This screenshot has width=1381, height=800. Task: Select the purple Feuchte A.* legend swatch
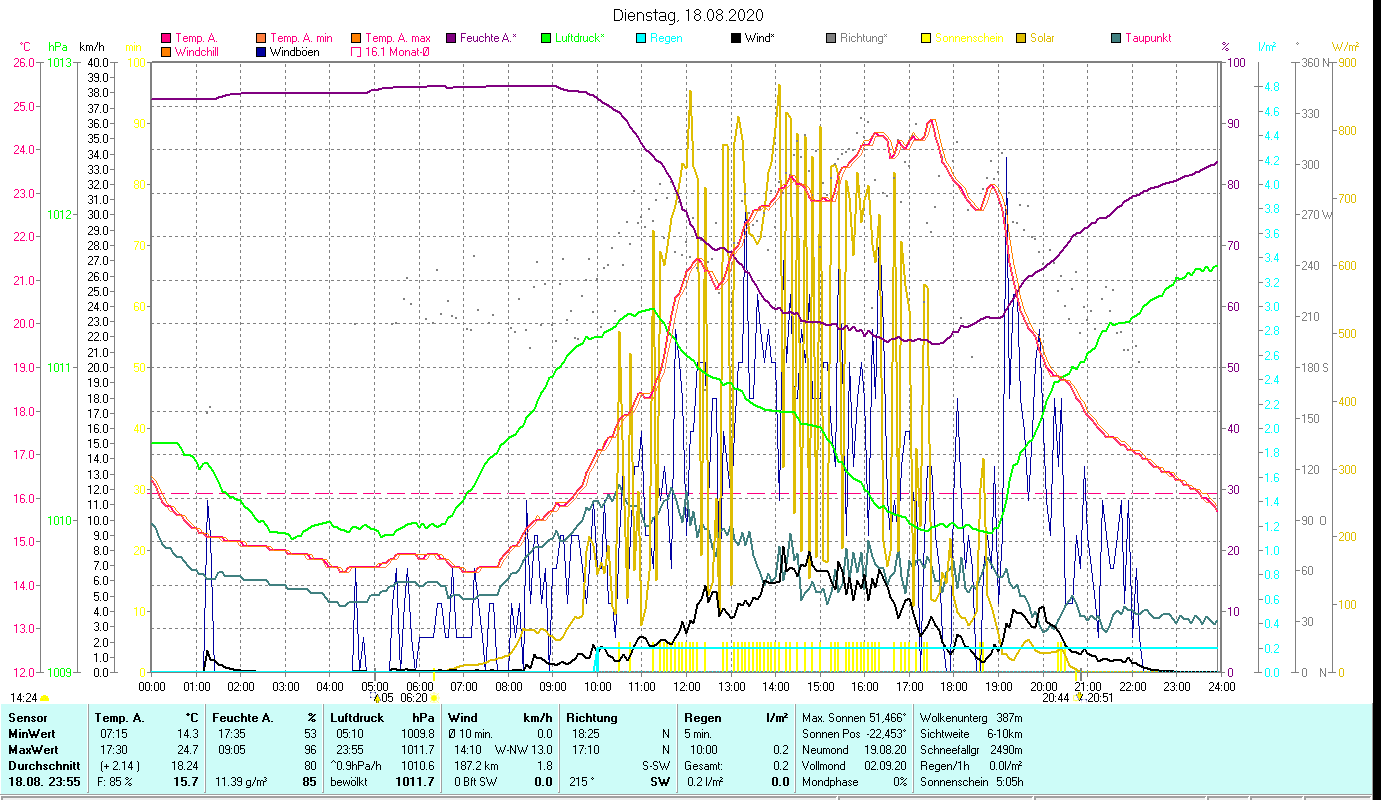451,38
